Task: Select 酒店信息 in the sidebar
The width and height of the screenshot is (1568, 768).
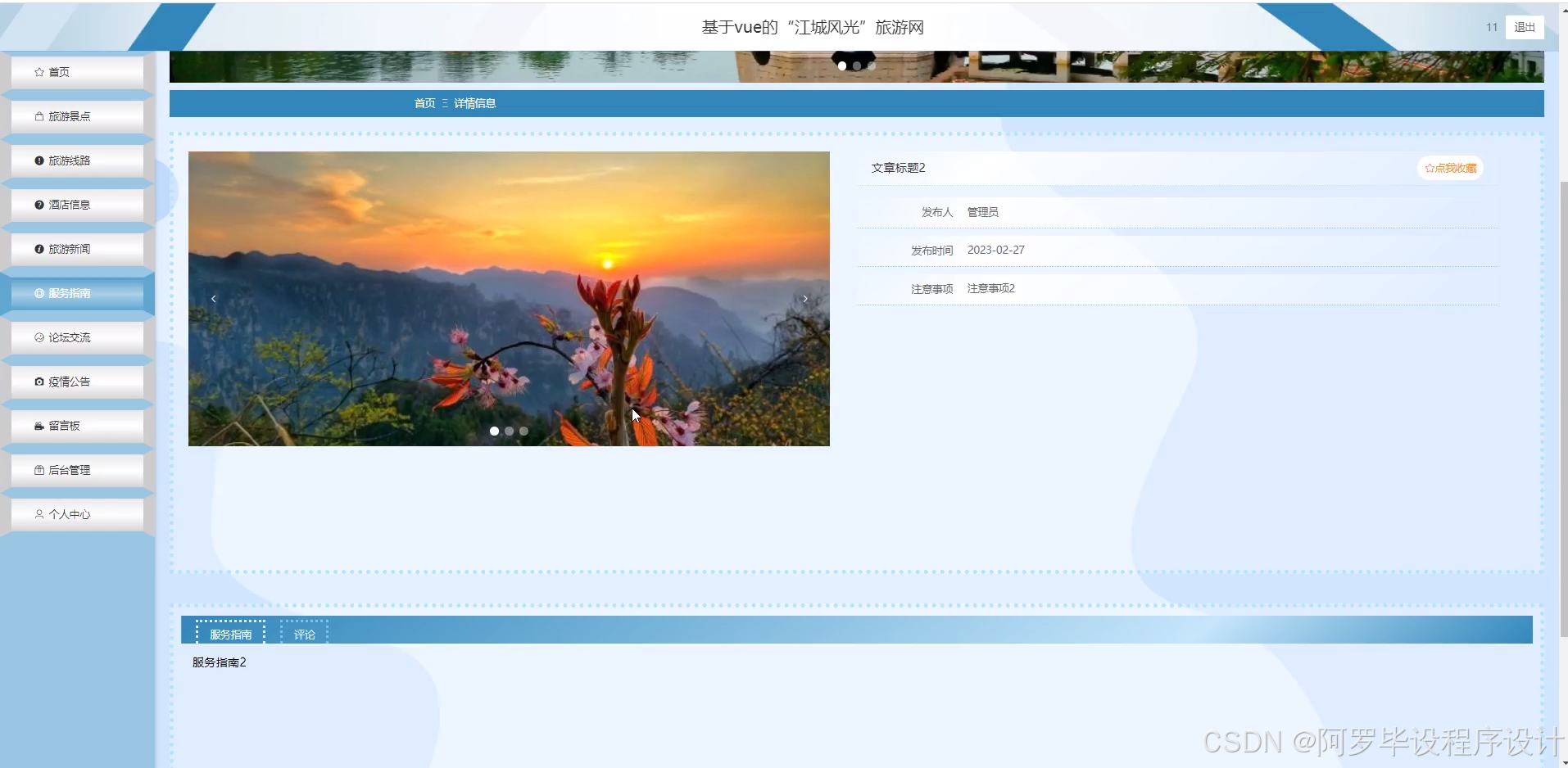Action: coord(77,205)
